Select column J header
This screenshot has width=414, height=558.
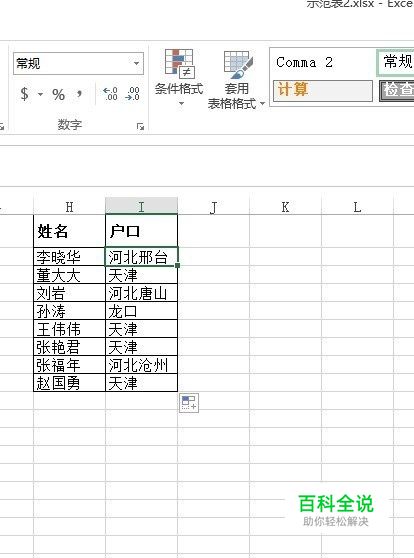(214, 206)
